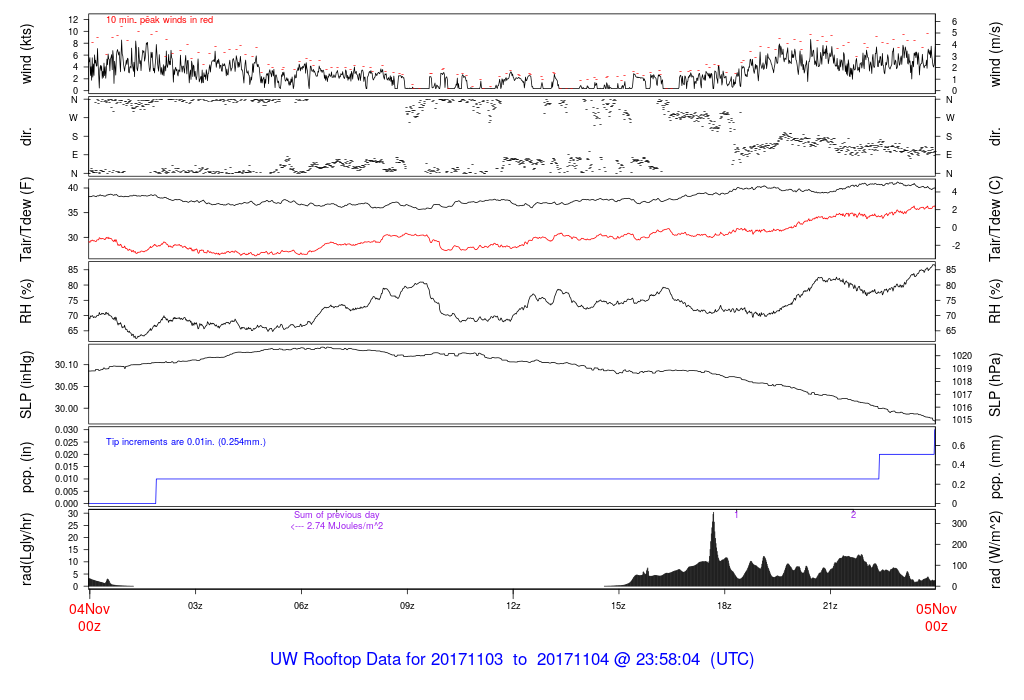
Task: Select the 'wind (m/s)' axis label
Action: [x=995, y=54]
